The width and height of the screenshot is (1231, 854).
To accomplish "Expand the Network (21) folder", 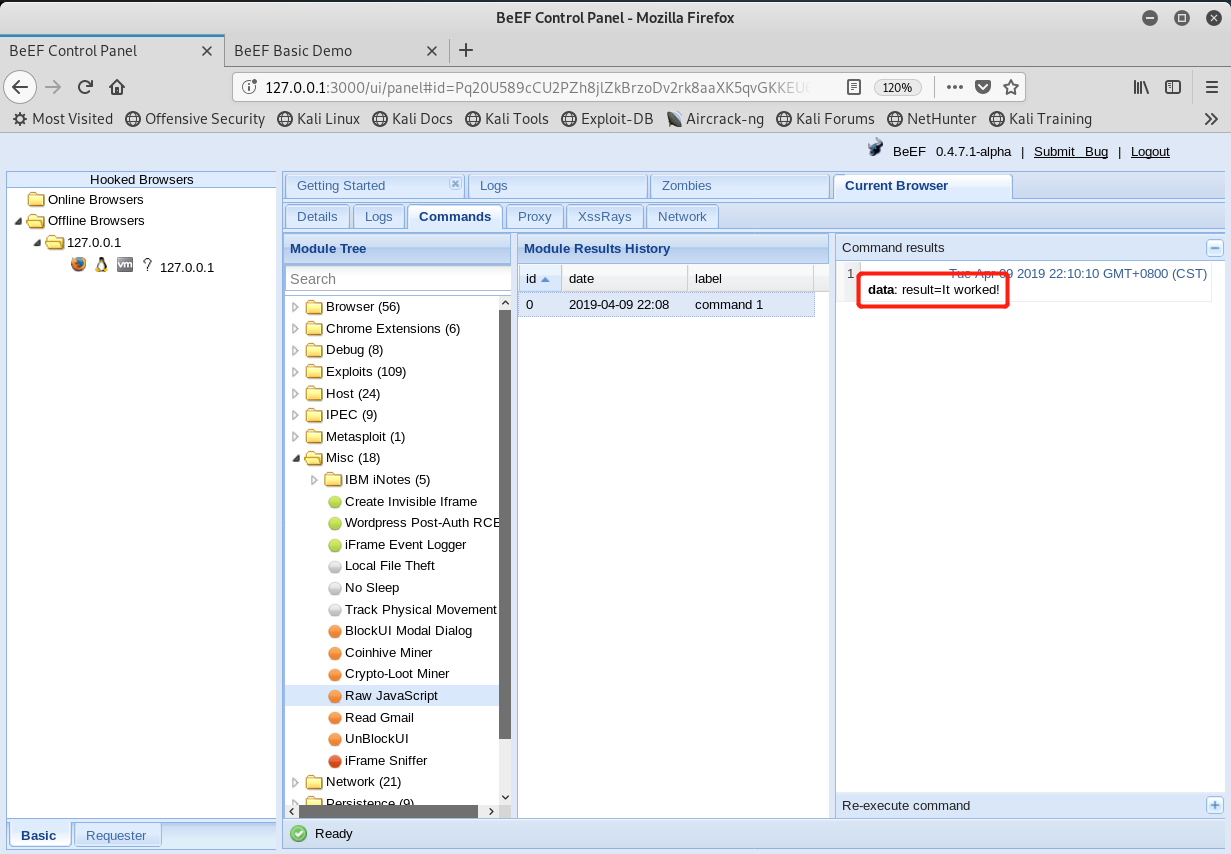I will [x=295, y=782].
